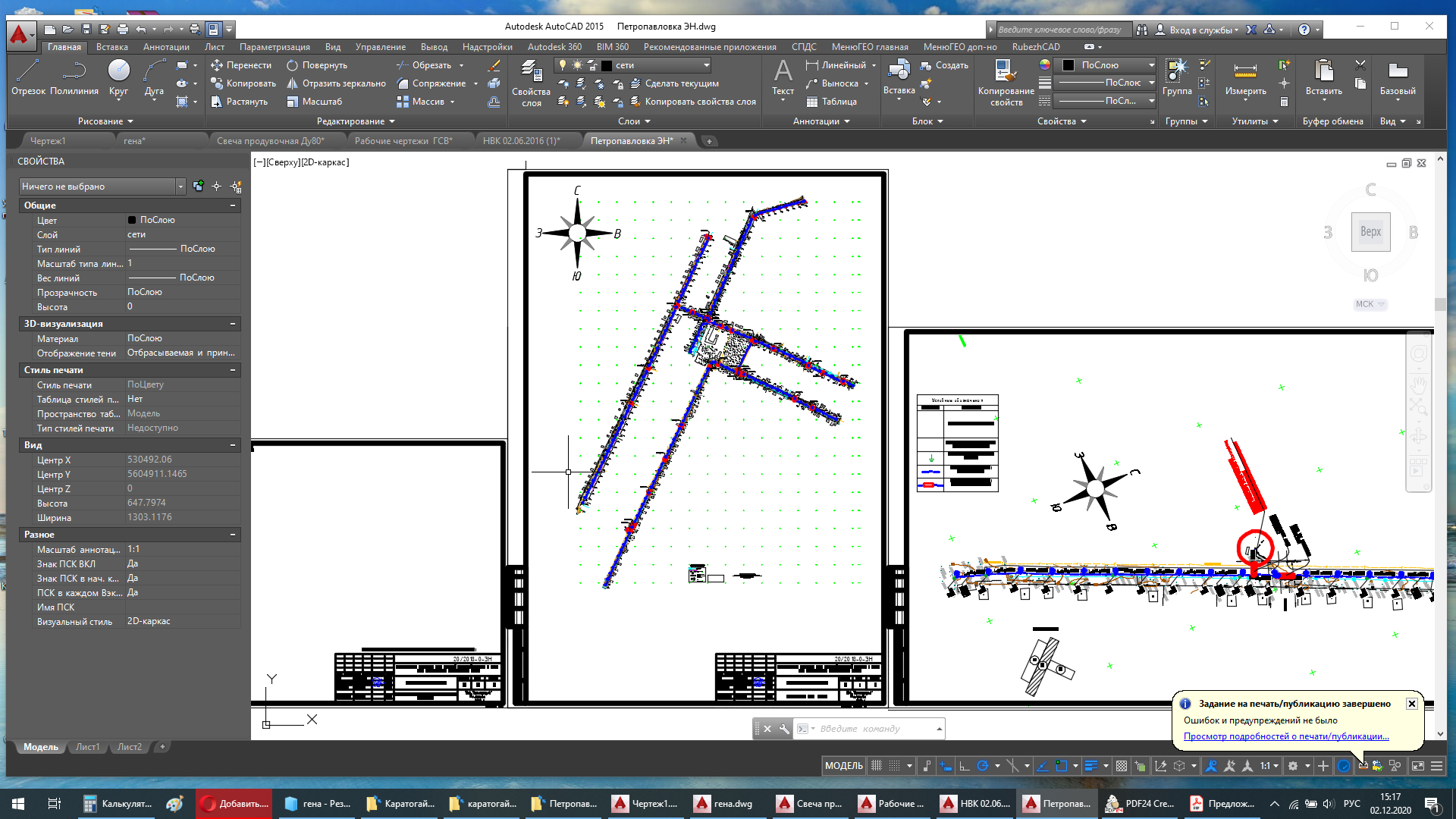Choose the Повернуть rotate tool

coord(316,65)
